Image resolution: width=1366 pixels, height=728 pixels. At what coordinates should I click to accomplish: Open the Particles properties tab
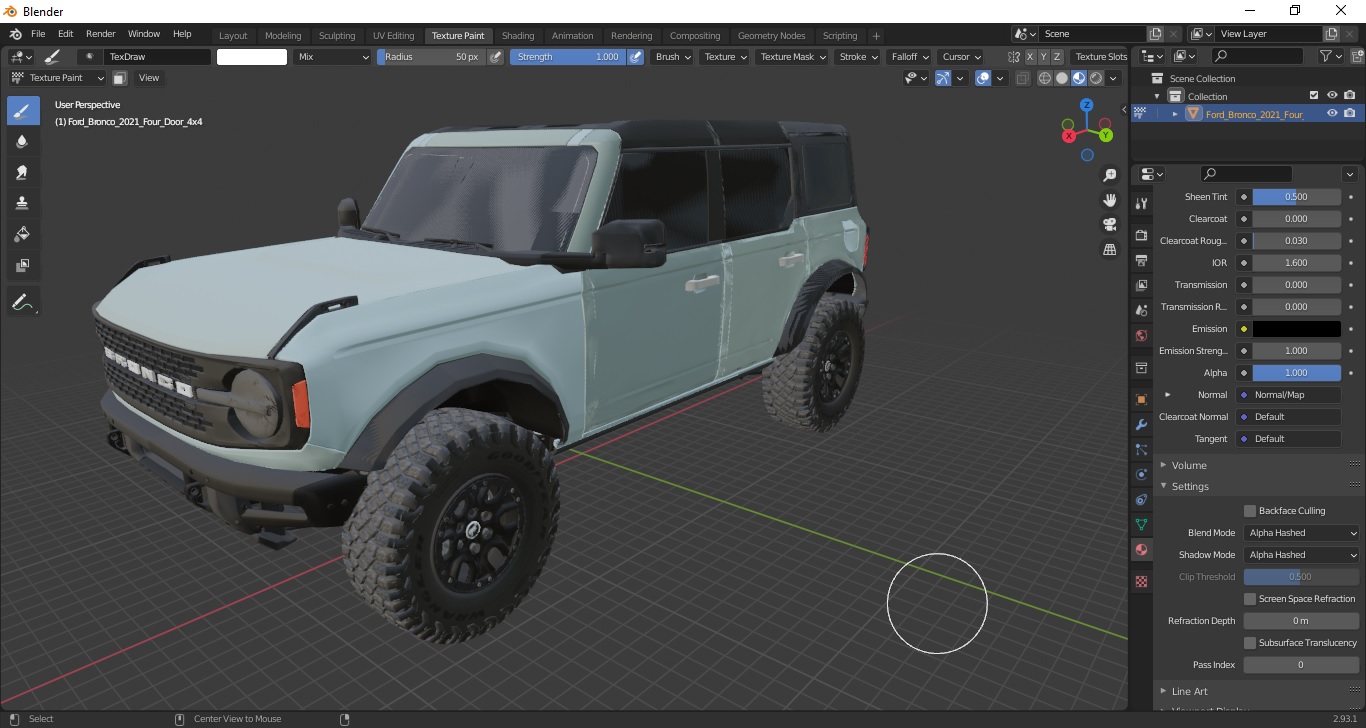tap(1141, 449)
